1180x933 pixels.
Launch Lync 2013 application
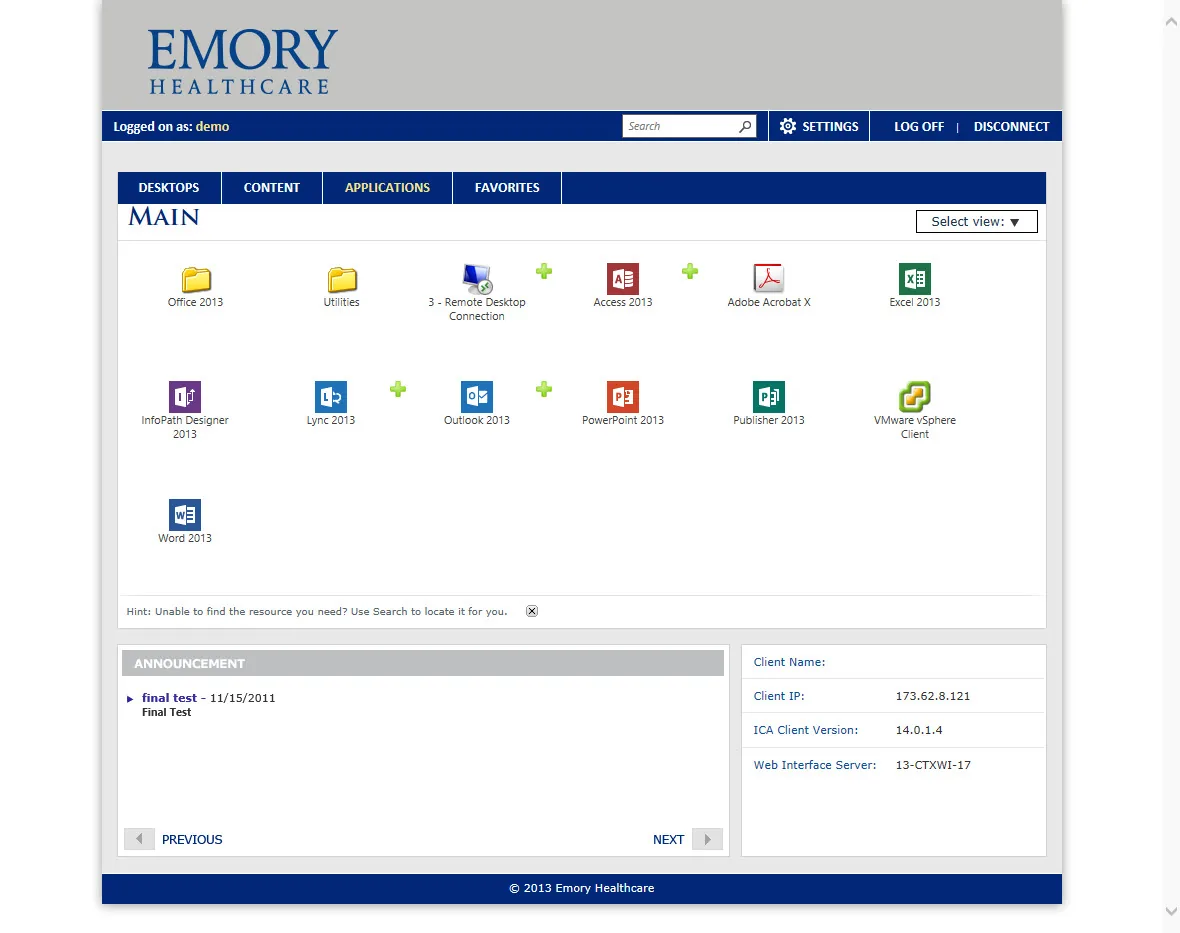tap(331, 397)
